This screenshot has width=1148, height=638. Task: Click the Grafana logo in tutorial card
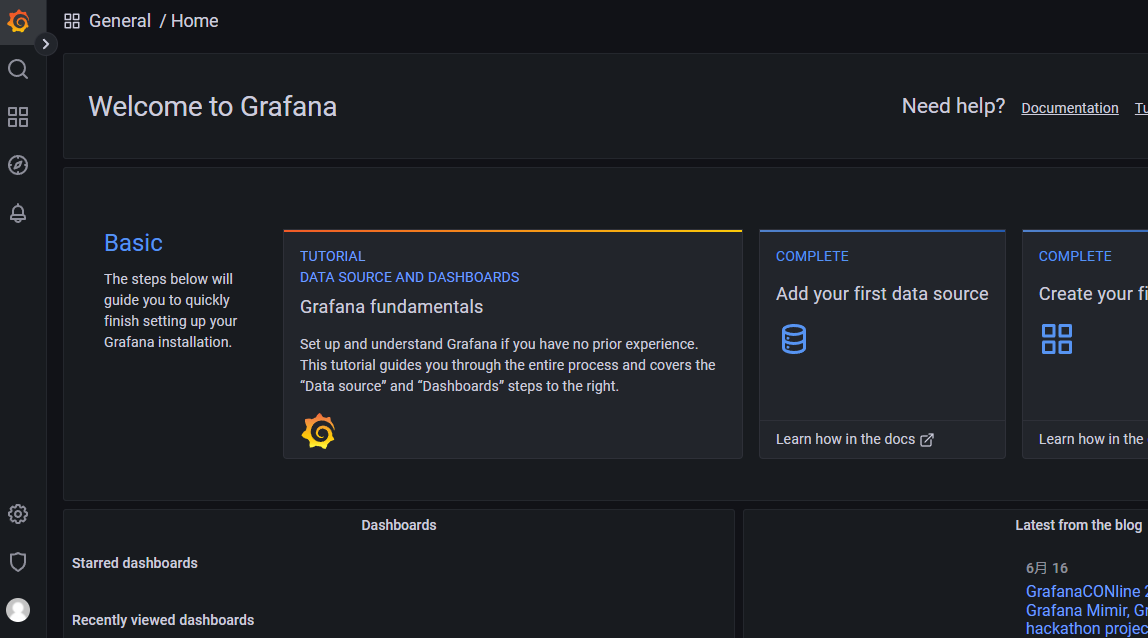click(318, 431)
